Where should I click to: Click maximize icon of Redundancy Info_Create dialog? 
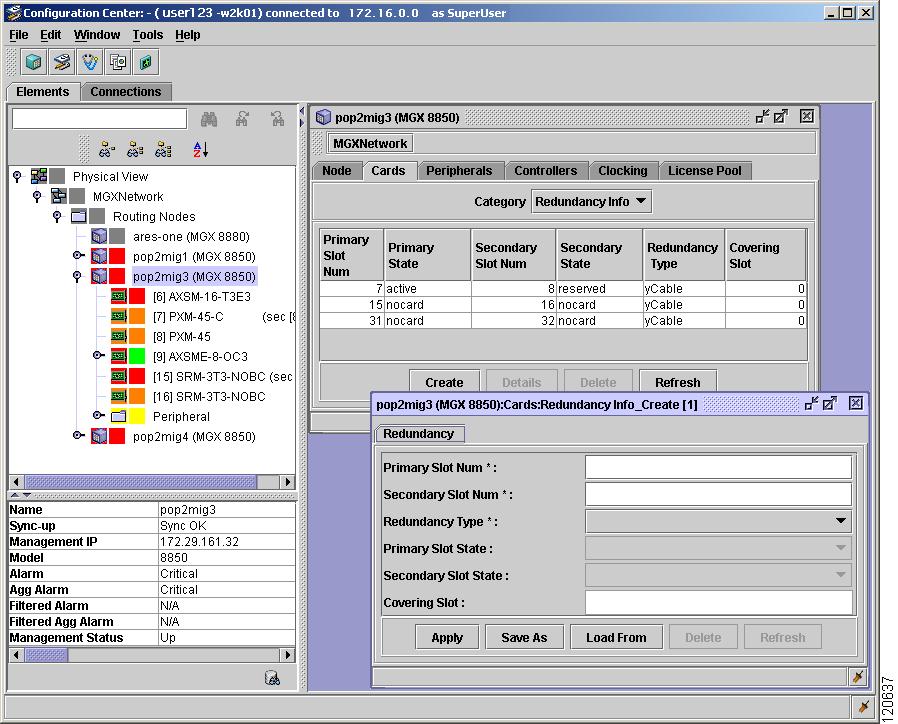[830, 404]
